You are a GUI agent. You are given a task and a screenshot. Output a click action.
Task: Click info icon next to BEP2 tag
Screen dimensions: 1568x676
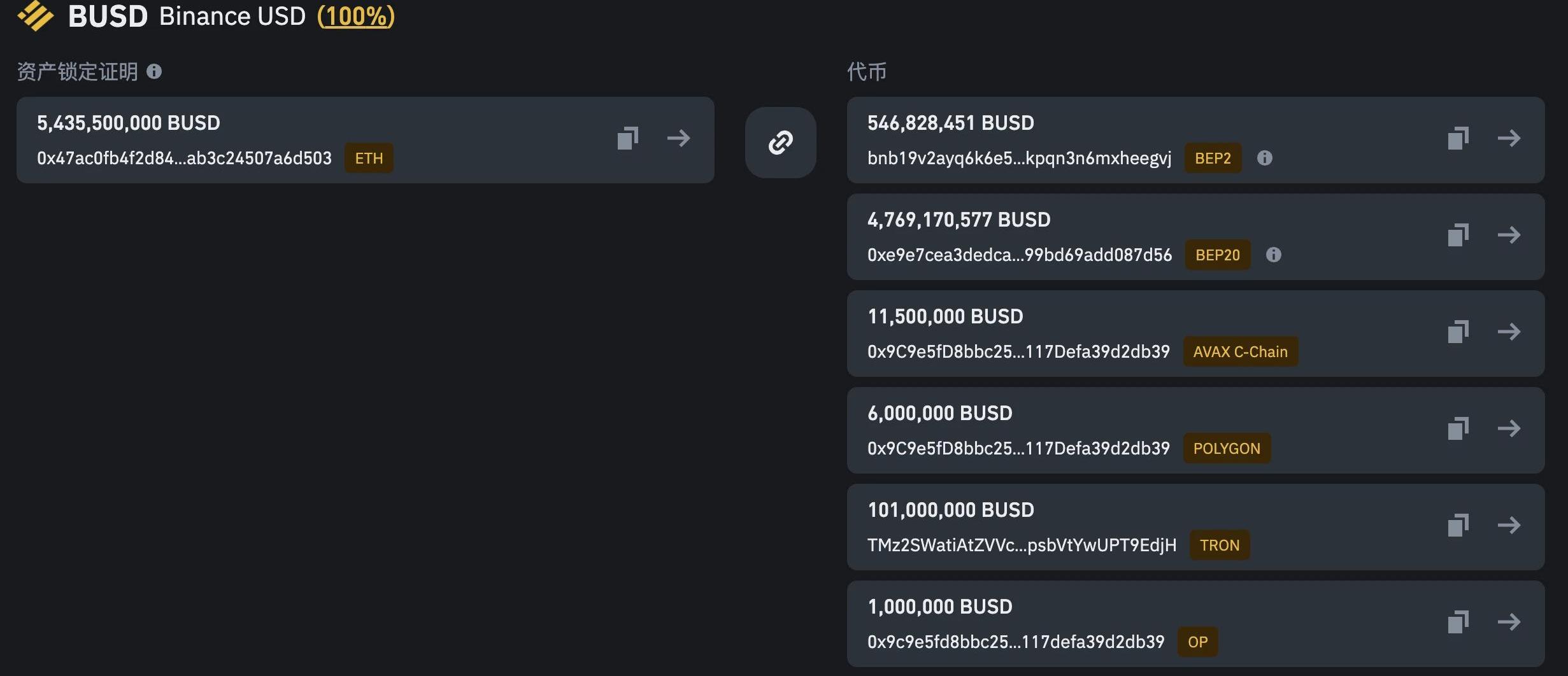[x=1264, y=158]
